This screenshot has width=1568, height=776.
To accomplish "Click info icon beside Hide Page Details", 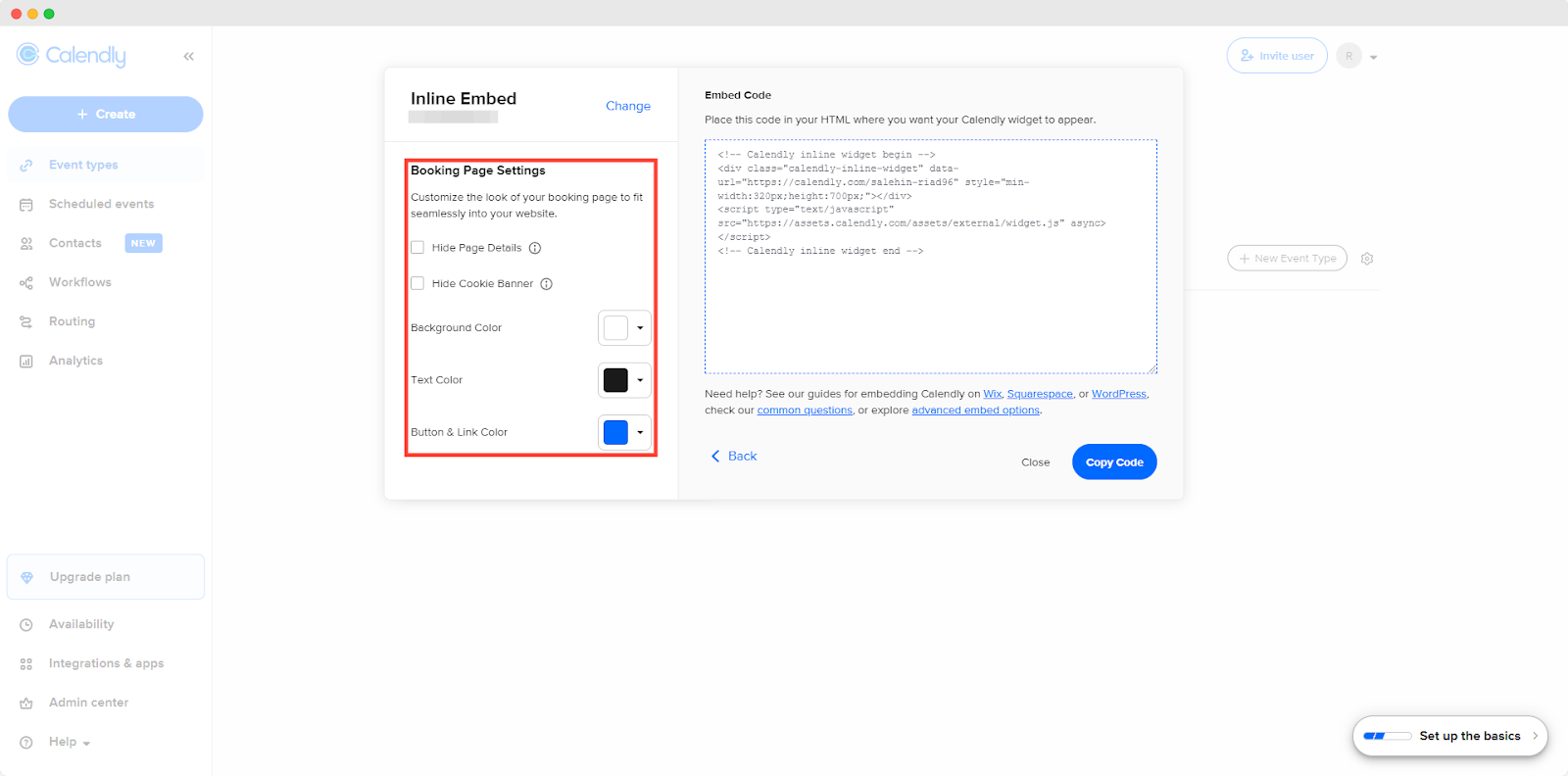I will 535,248.
